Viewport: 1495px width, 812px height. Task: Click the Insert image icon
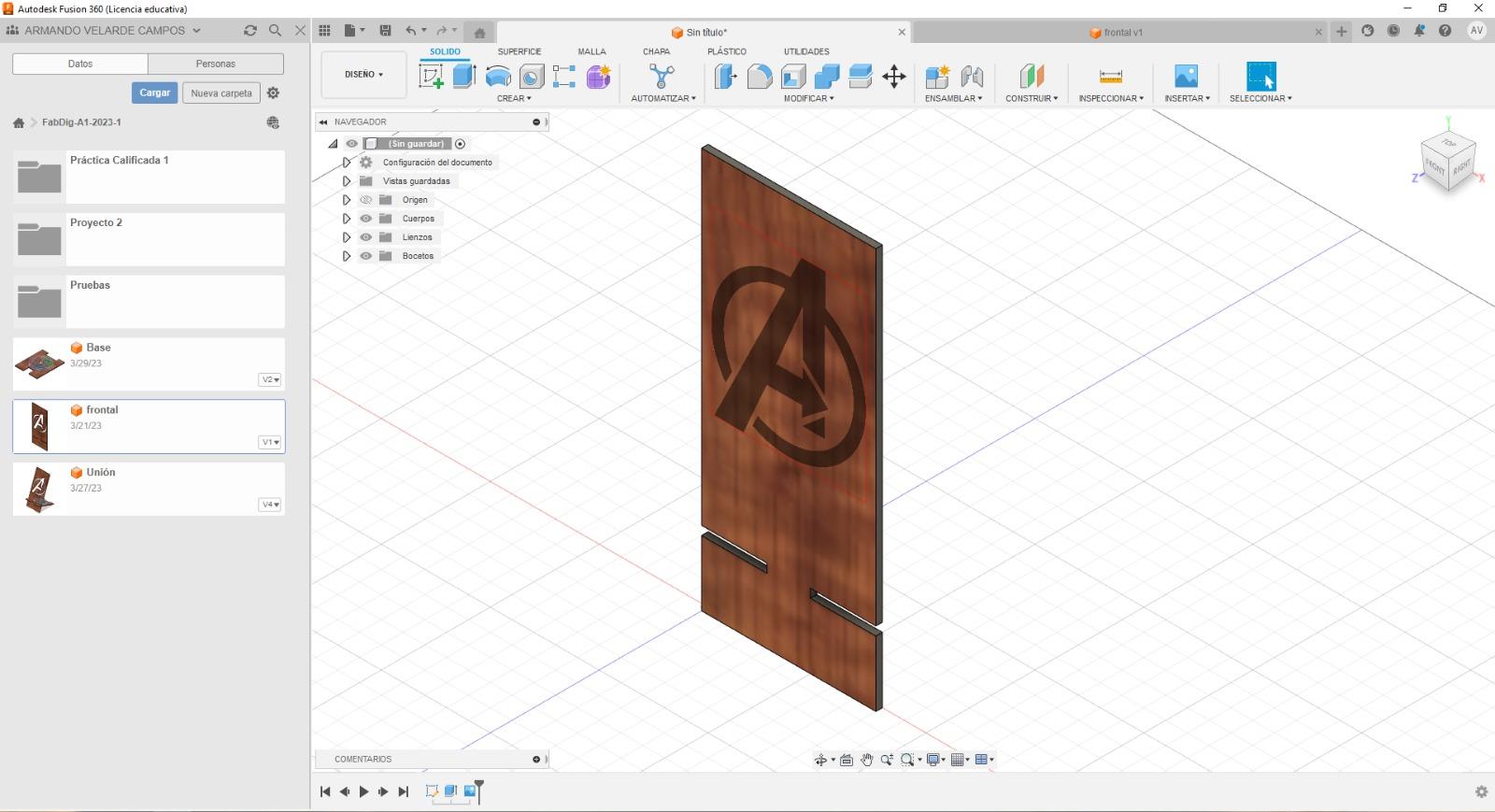(x=1186, y=77)
